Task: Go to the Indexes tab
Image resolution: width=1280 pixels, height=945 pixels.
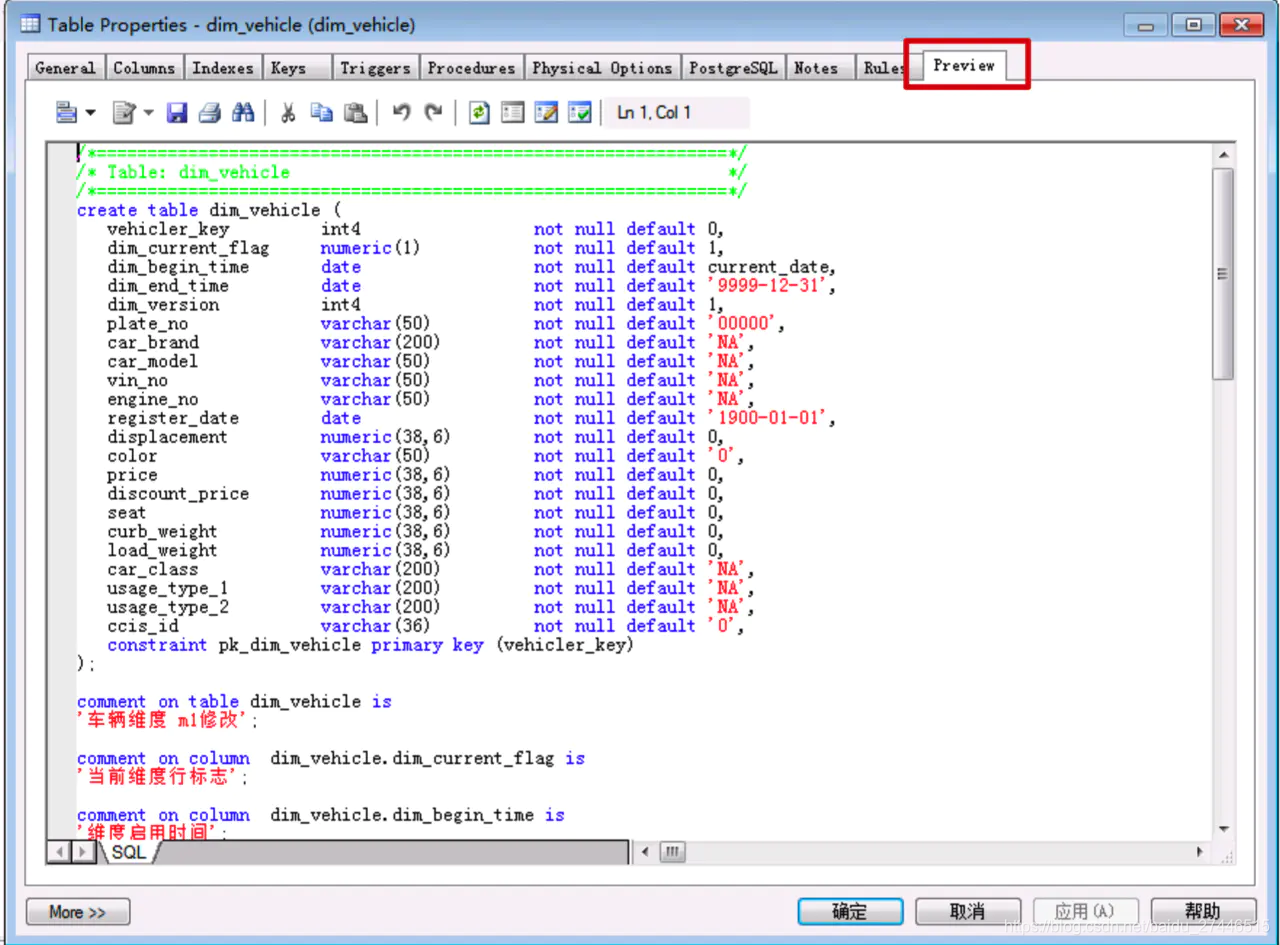Action: (x=223, y=68)
